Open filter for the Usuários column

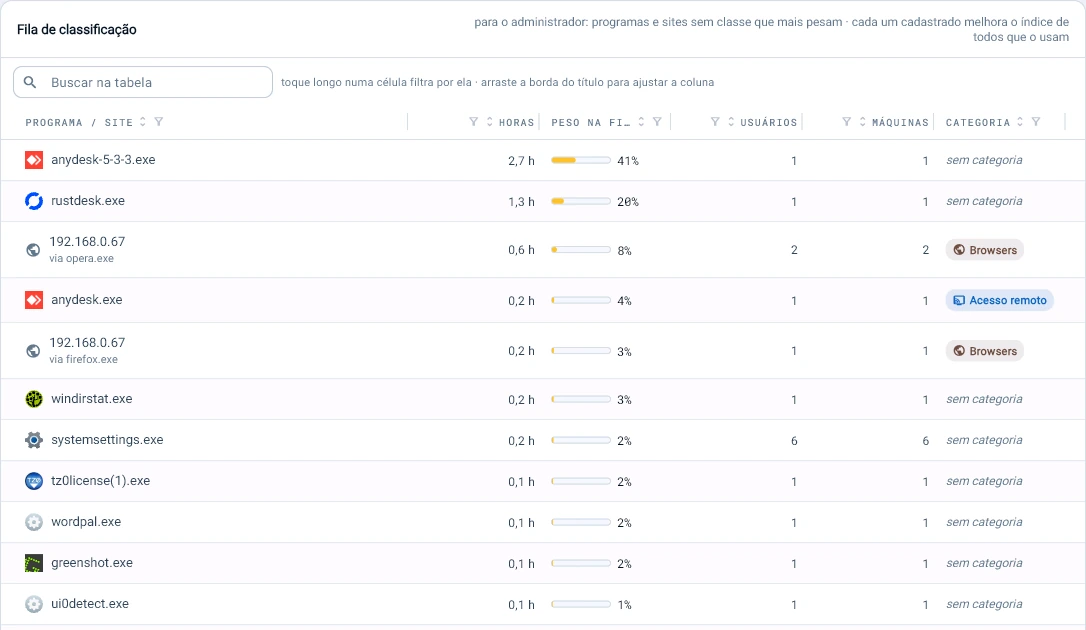[715, 122]
